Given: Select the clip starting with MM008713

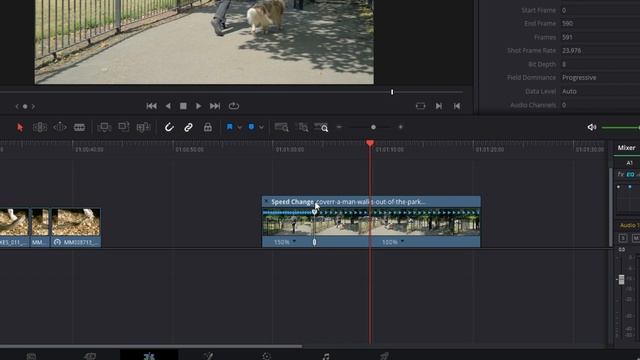Looking at the screenshot, I should pyautogui.click(x=76, y=227).
